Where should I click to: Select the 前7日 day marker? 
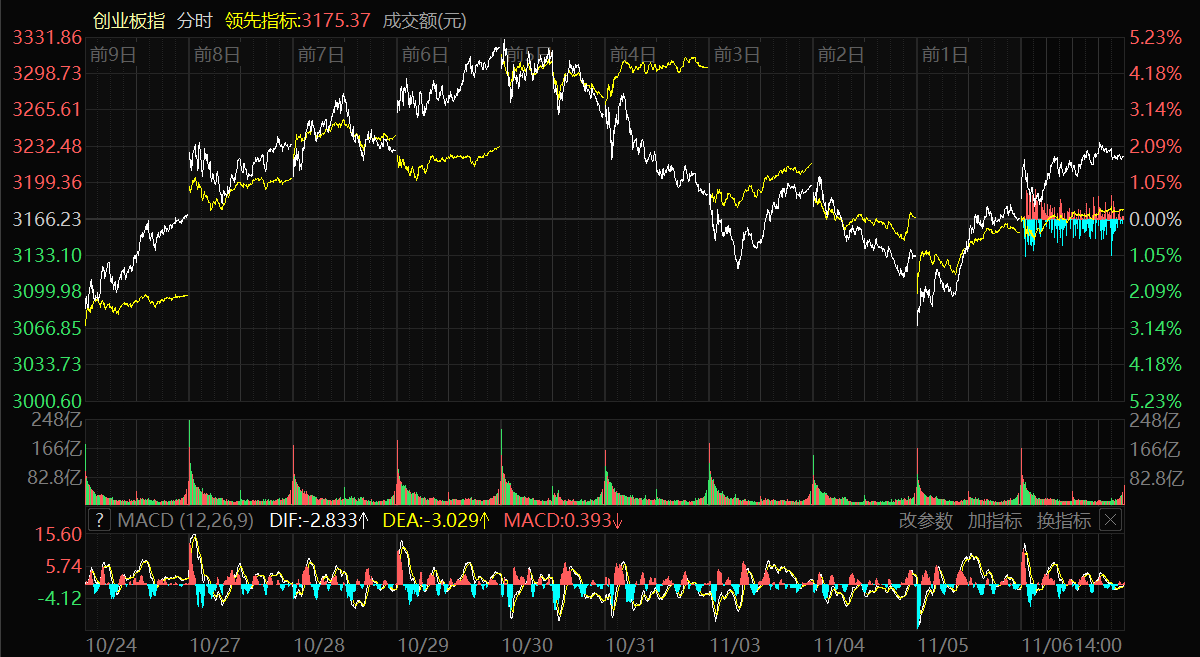tap(321, 54)
